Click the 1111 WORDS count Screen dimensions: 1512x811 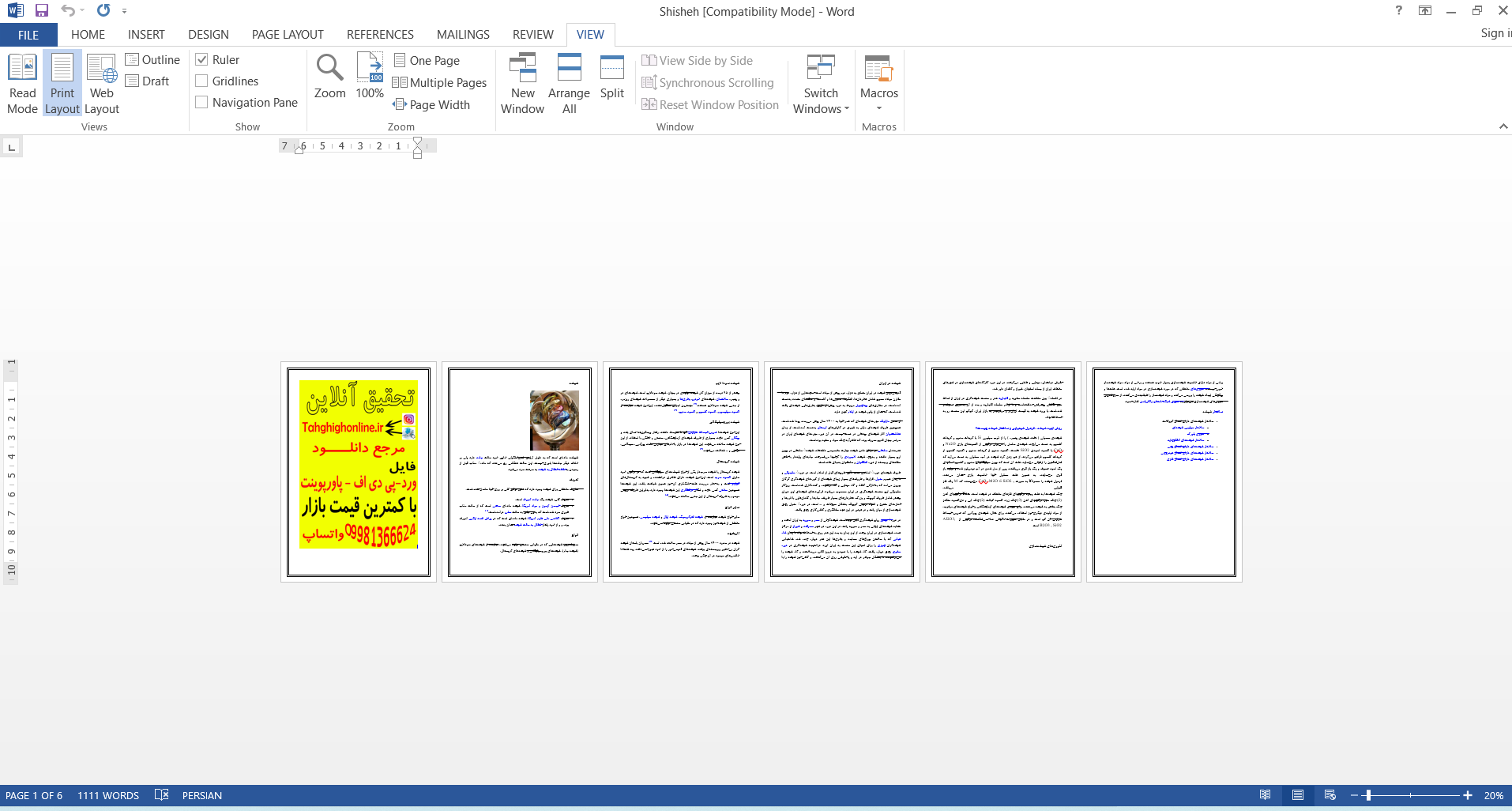point(108,795)
